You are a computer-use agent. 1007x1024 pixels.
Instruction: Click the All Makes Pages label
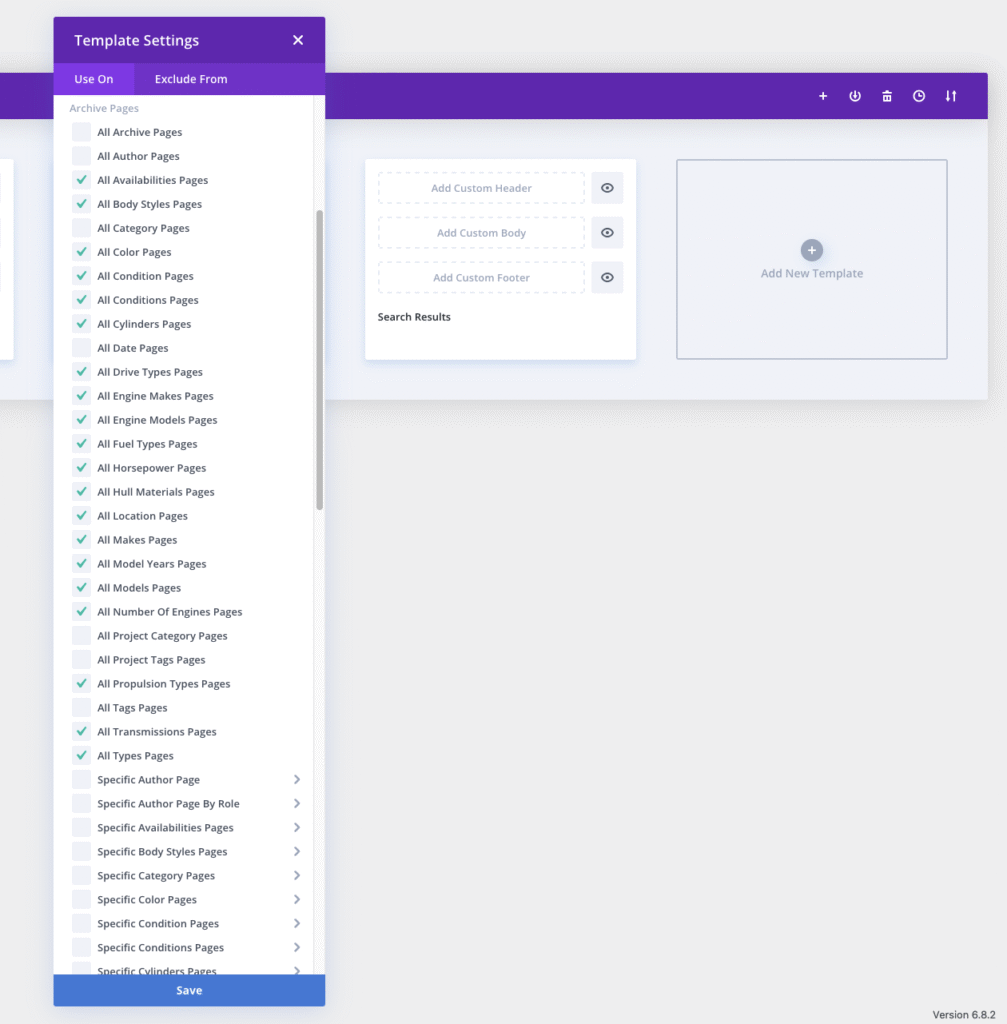(137, 540)
